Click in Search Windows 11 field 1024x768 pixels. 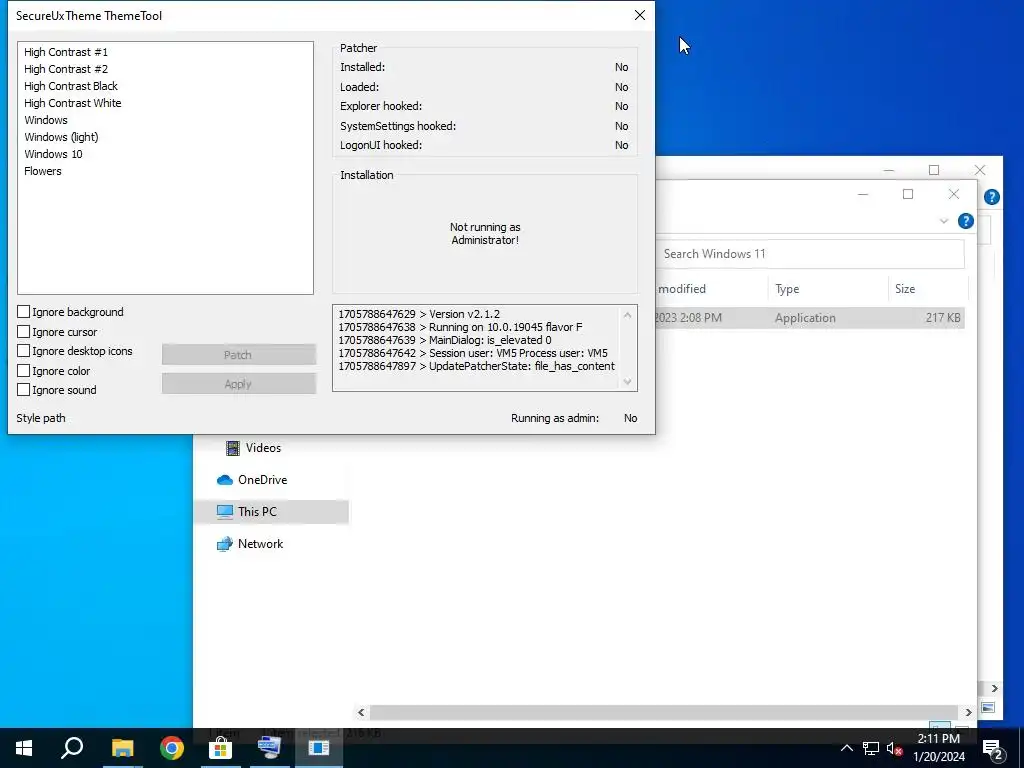coord(810,254)
